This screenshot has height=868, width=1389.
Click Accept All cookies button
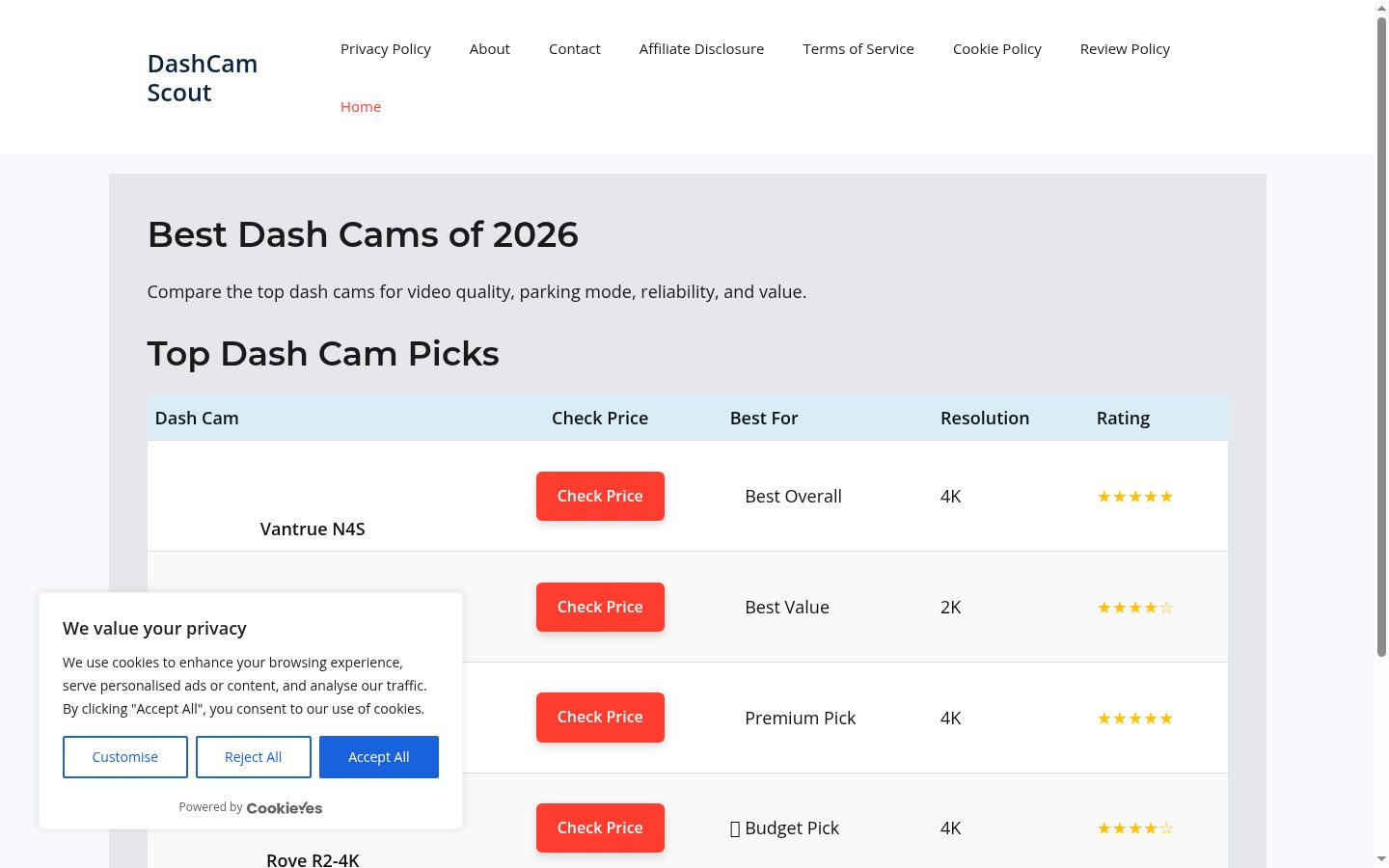(379, 757)
